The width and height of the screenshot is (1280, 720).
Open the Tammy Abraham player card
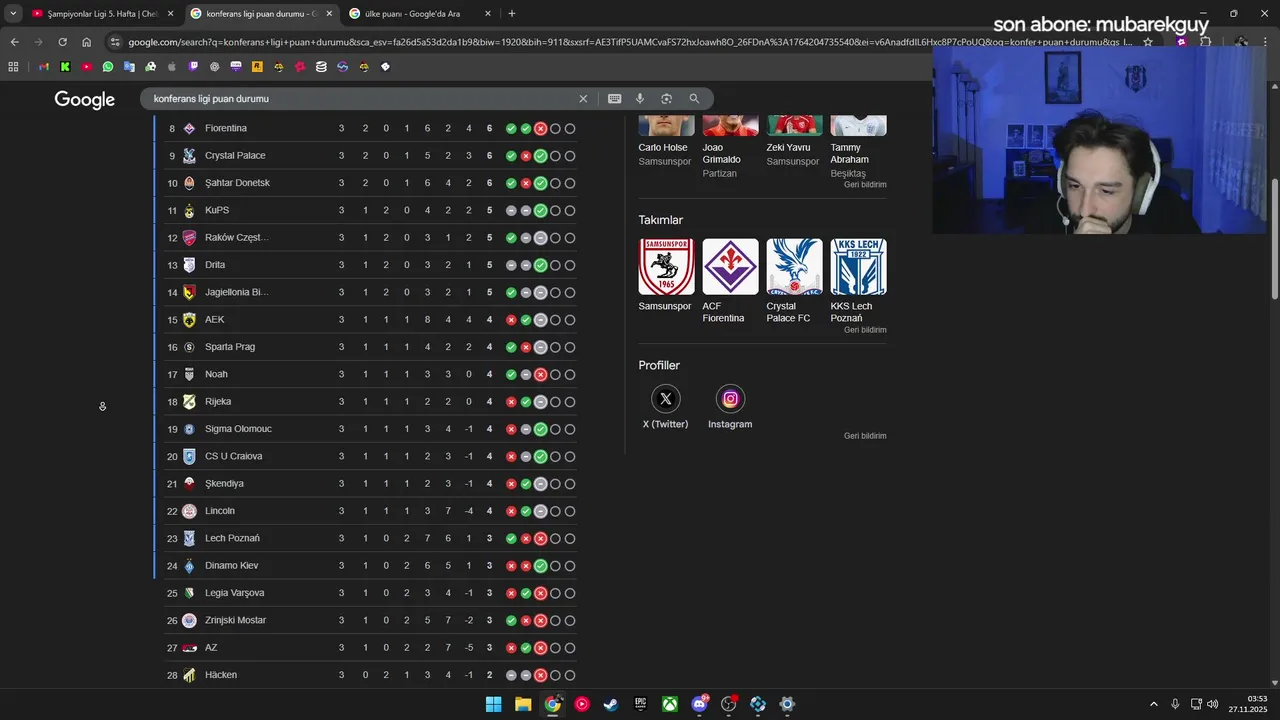click(858, 148)
